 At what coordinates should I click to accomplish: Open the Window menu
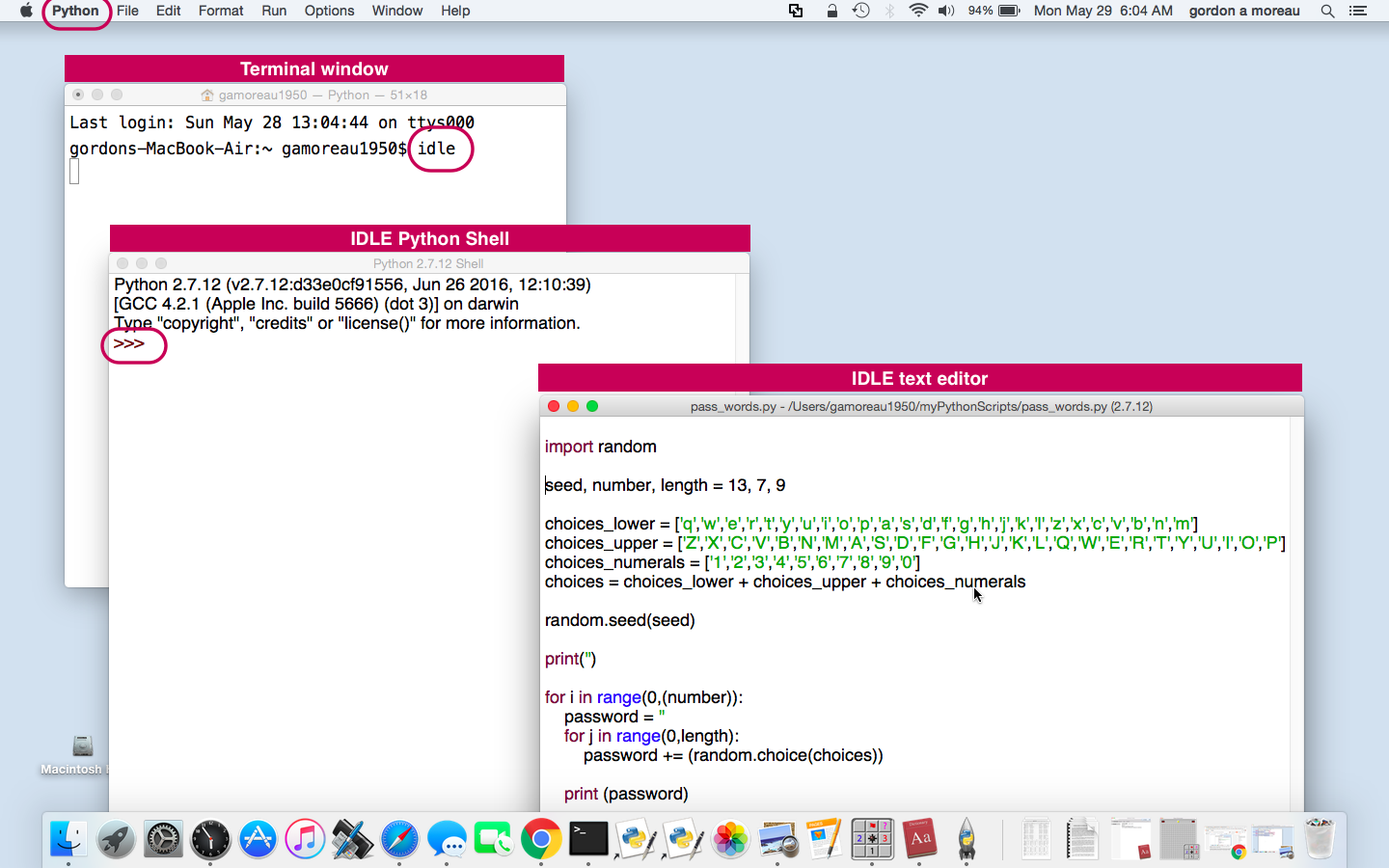point(397,11)
